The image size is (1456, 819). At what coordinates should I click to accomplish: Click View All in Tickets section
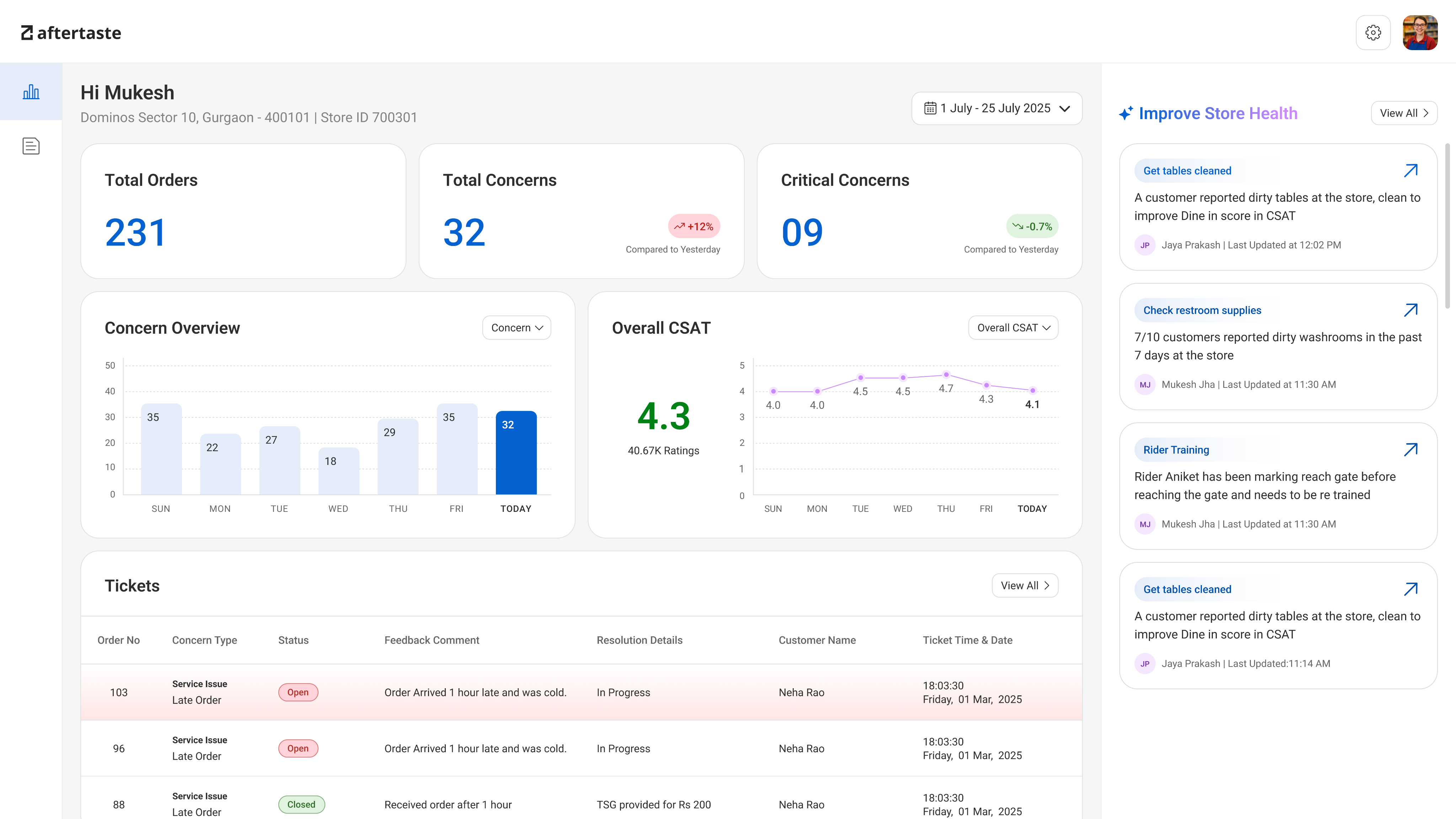pyautogui.click(x=1024, y=585)
